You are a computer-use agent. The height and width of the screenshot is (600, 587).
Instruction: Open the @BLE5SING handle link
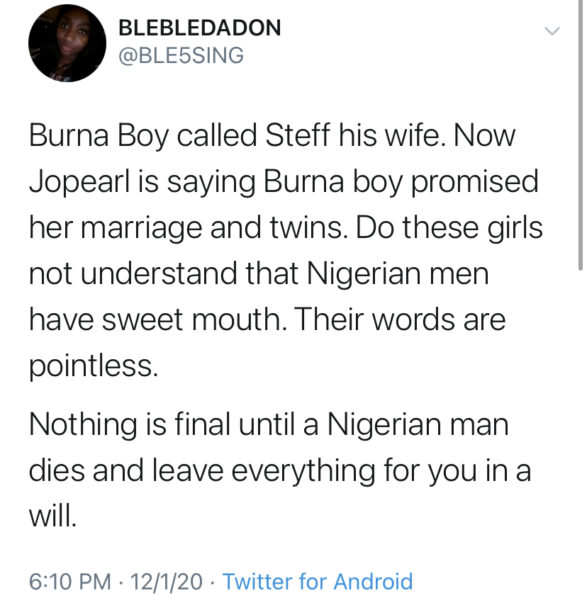181,55
